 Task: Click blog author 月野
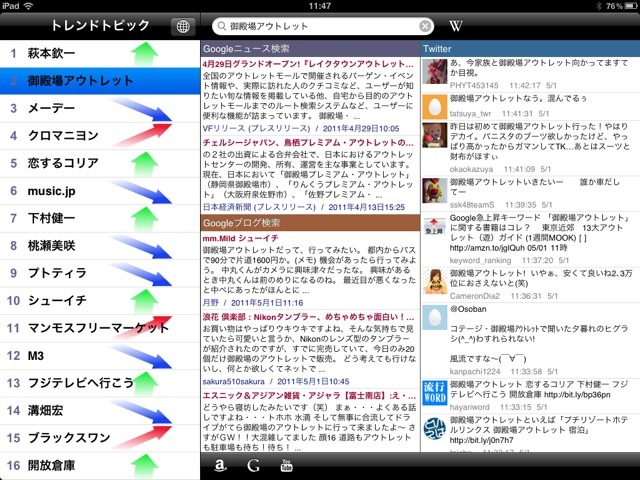[211, 303]
